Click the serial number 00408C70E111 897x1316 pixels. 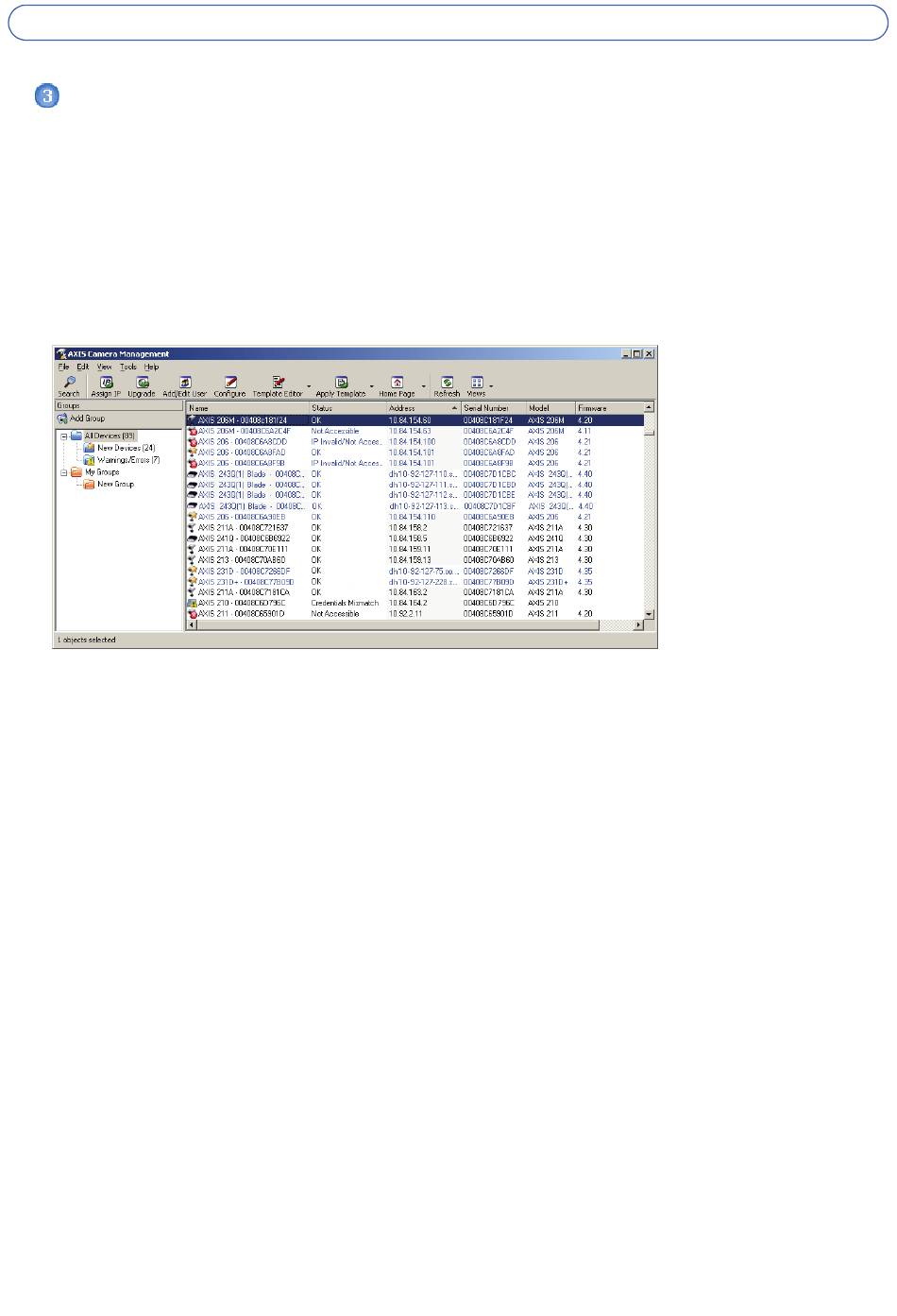[488, 549]
